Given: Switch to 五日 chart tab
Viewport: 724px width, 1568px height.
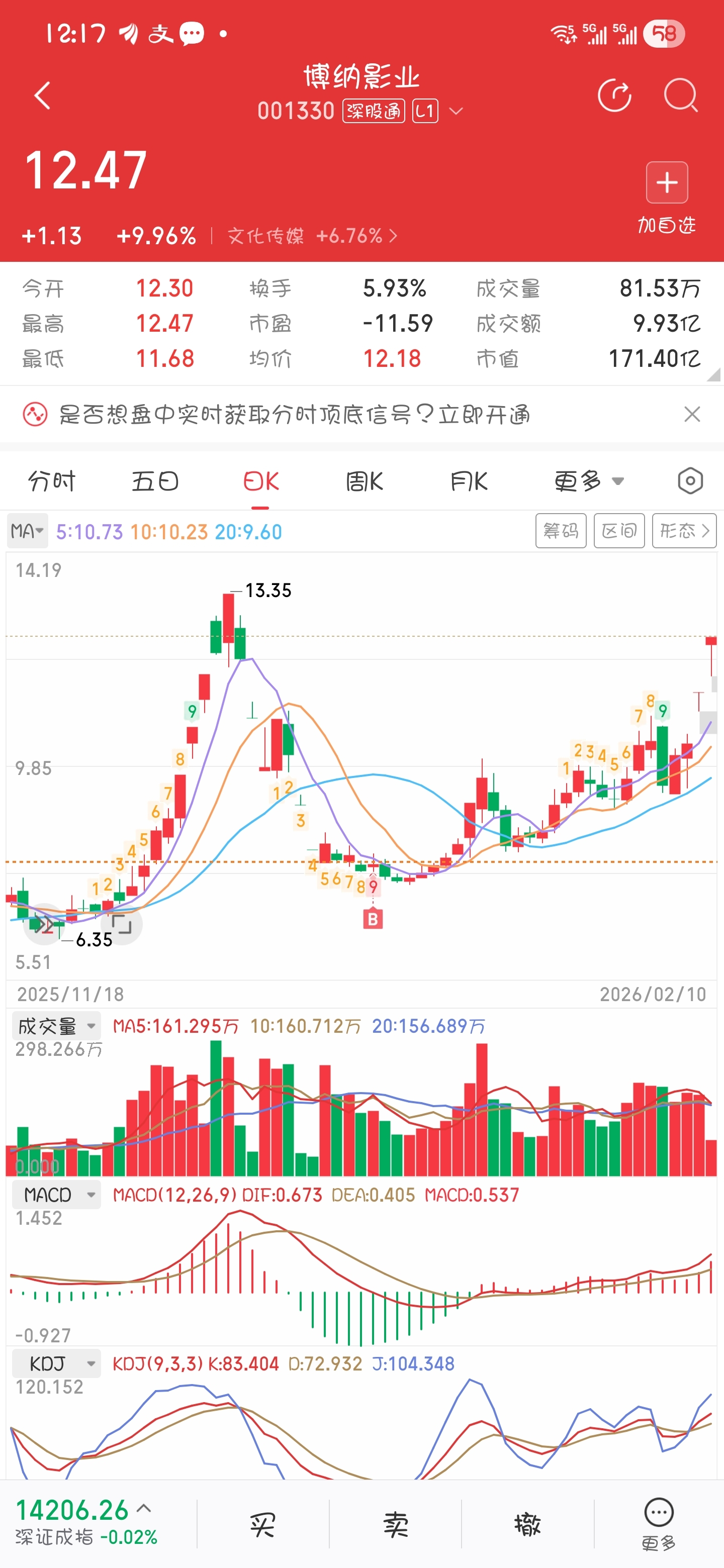Looking at the screenshot, I should (x=155, y=481).
